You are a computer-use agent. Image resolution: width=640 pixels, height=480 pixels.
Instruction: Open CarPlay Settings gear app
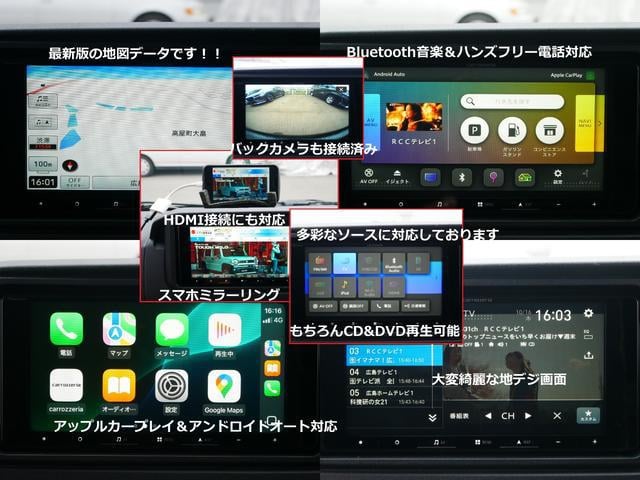point(171,386)
